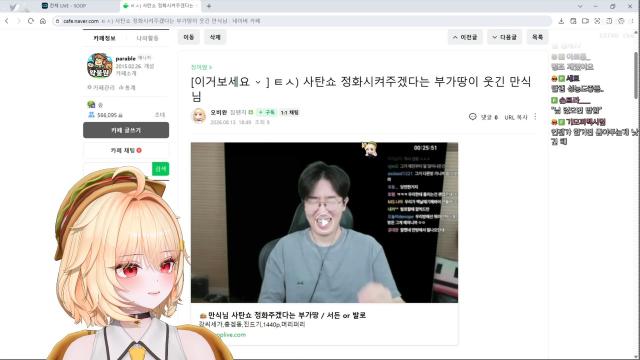Click the green 구독 subscribe button
The height and width of the screenshot is (360, 640).
coord(267,112)
